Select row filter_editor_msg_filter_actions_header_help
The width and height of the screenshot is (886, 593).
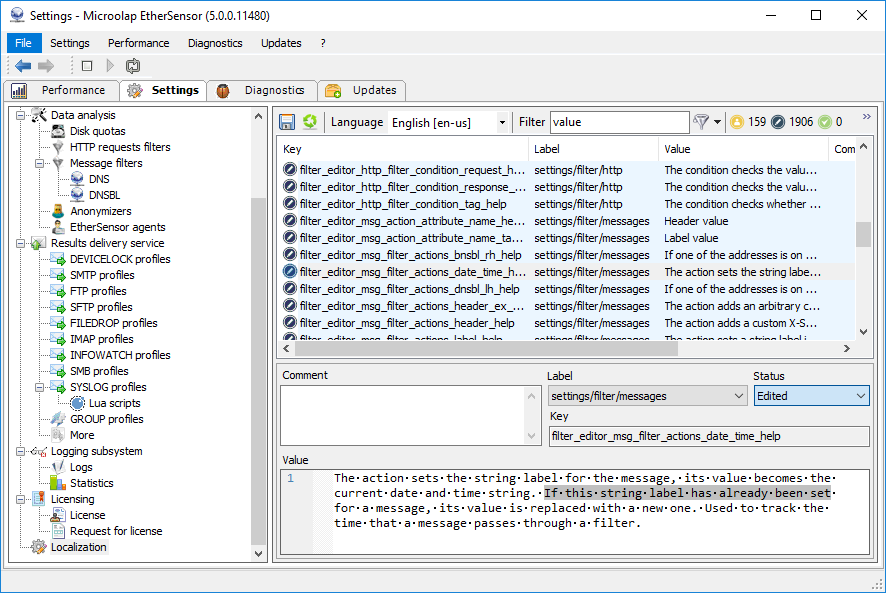(566, 323)
